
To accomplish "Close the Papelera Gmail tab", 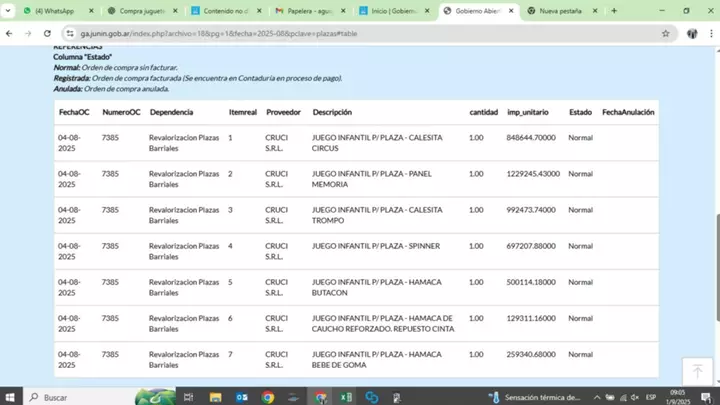I will coord(343,11).
